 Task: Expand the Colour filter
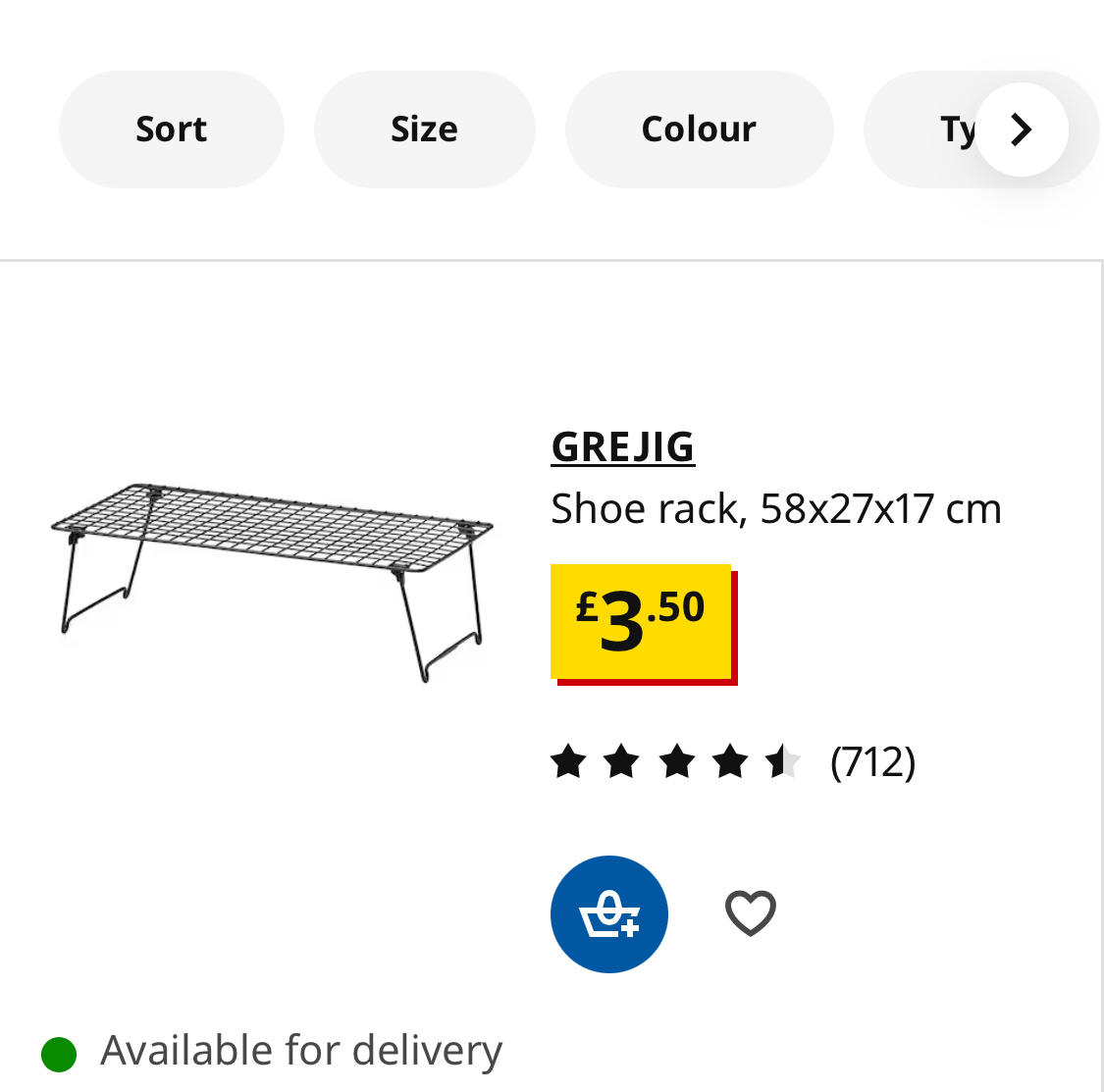tap(699, 130)
